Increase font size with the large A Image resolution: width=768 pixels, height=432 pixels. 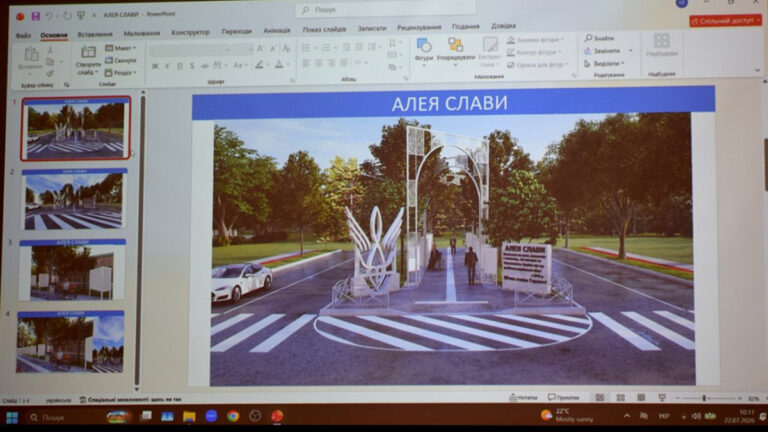pyautogui.click(x=260, y=48)
